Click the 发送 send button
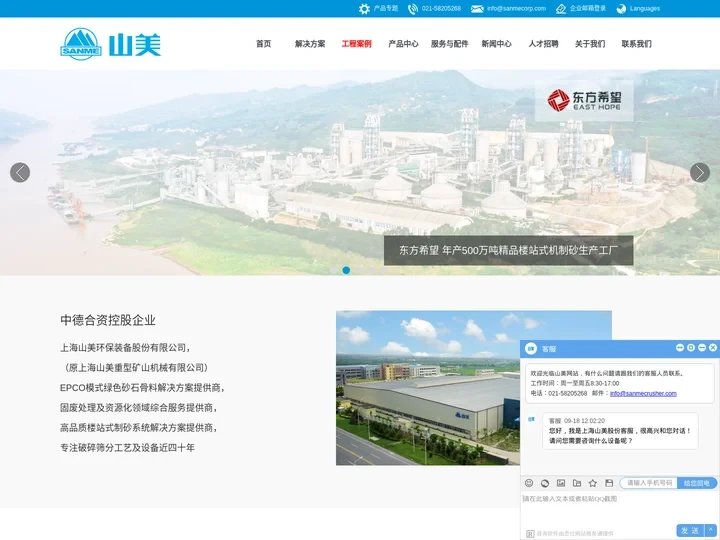The height and width of the screenshot is (540, 720). pos(691,530)
